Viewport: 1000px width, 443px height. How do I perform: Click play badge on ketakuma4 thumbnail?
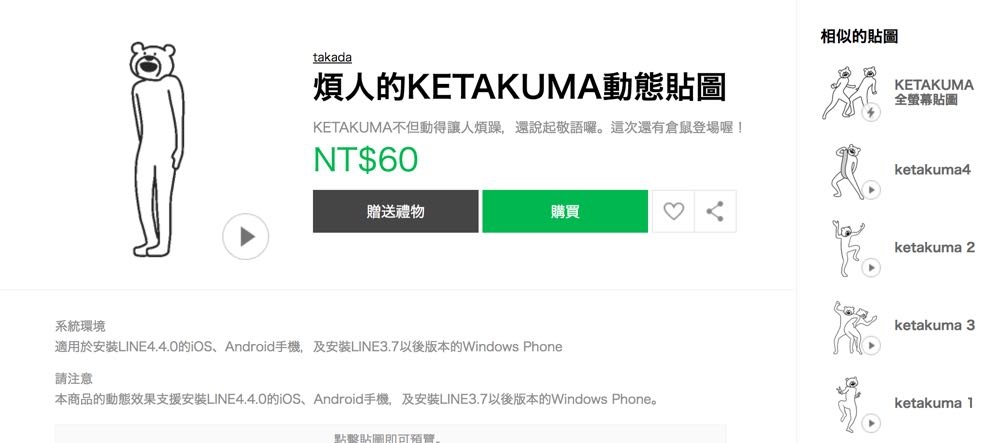point(871,190)
